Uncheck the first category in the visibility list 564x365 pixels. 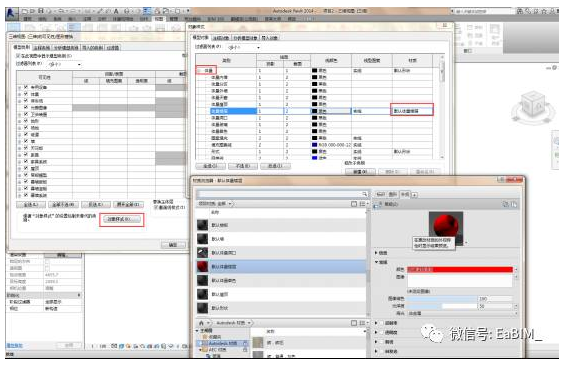[26, 87]
